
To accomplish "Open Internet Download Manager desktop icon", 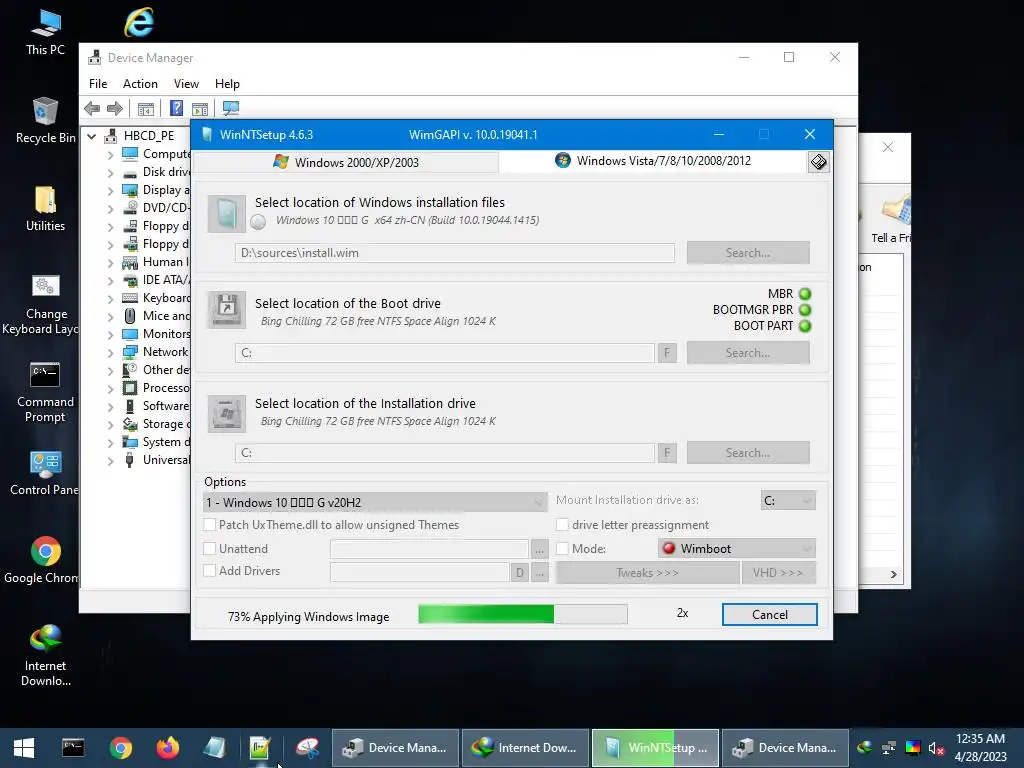I will (x=45, y=655).
